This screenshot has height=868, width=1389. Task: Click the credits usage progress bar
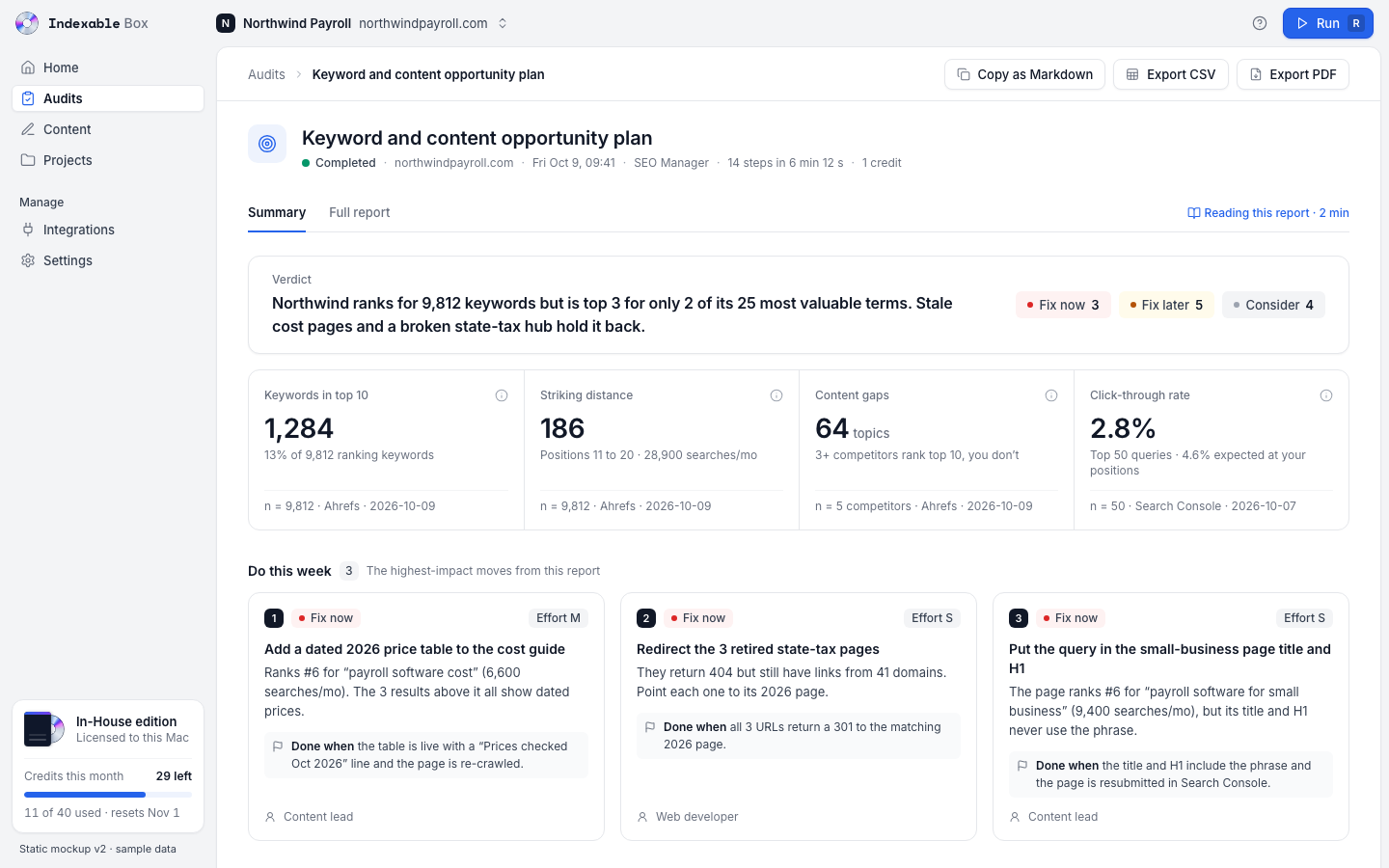coord(108,795)
